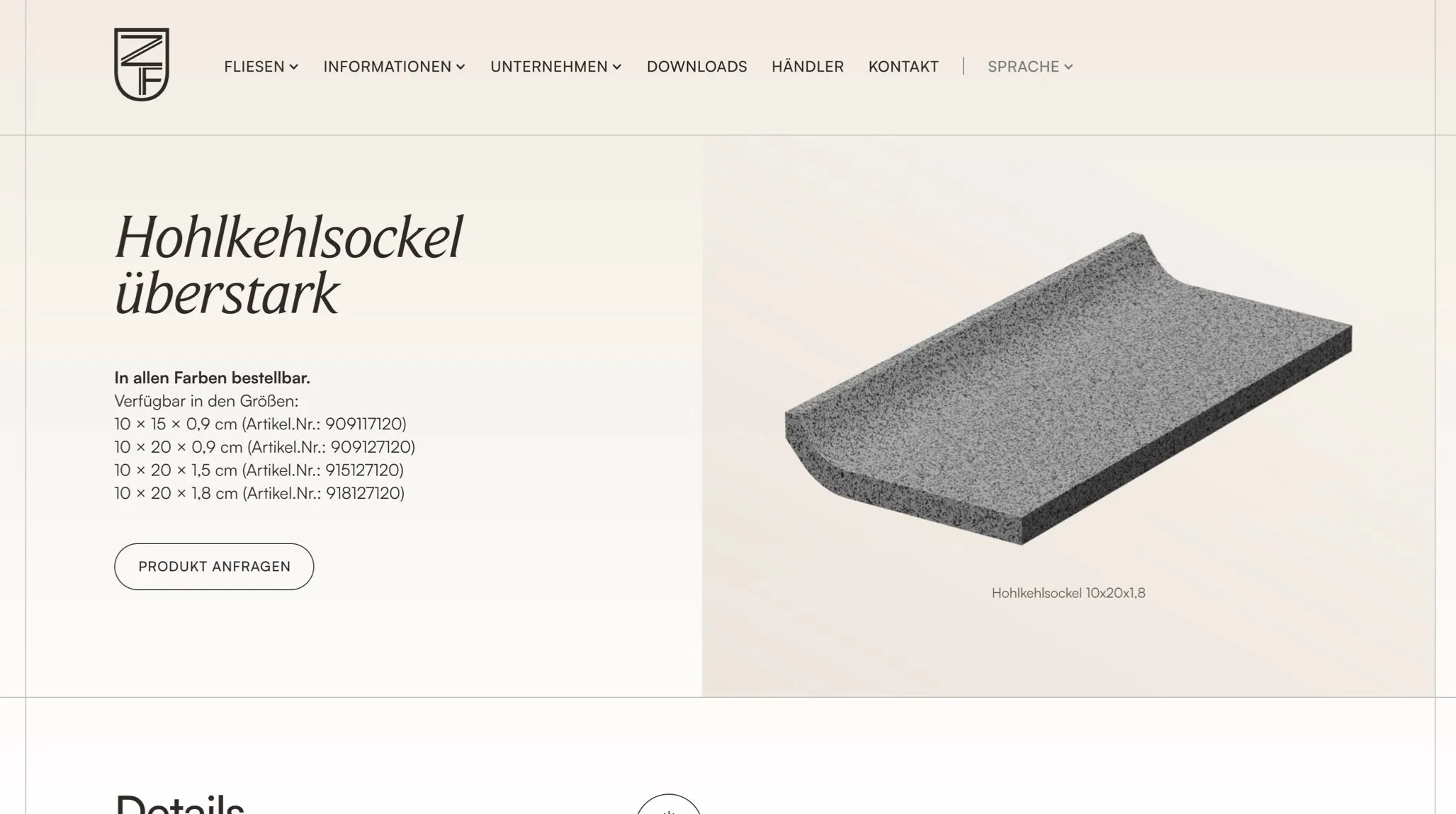Click the chevron next to FLIESEN

[294, 67]
